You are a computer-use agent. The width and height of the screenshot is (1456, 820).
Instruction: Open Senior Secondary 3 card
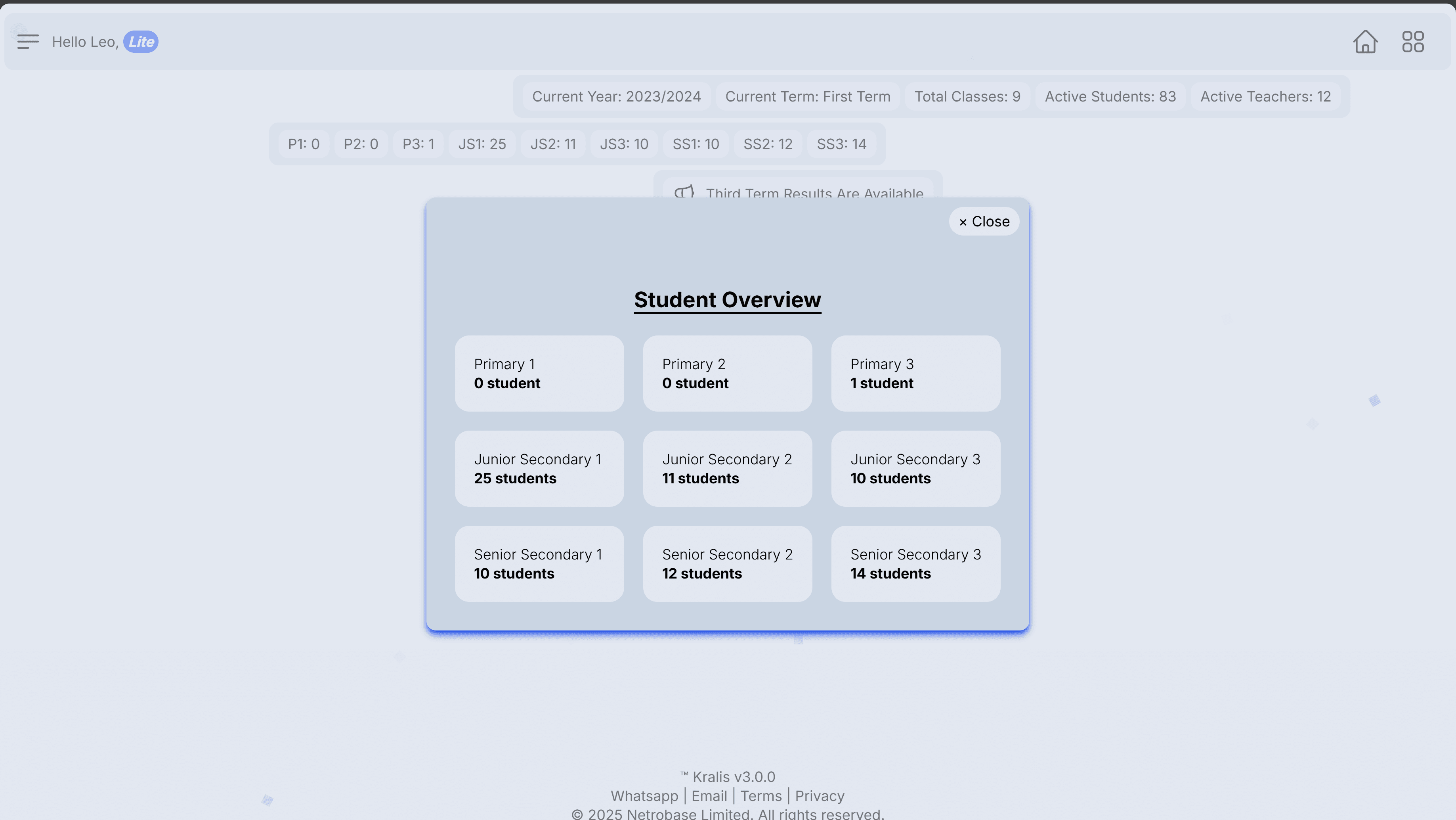[x=916, y=563]
